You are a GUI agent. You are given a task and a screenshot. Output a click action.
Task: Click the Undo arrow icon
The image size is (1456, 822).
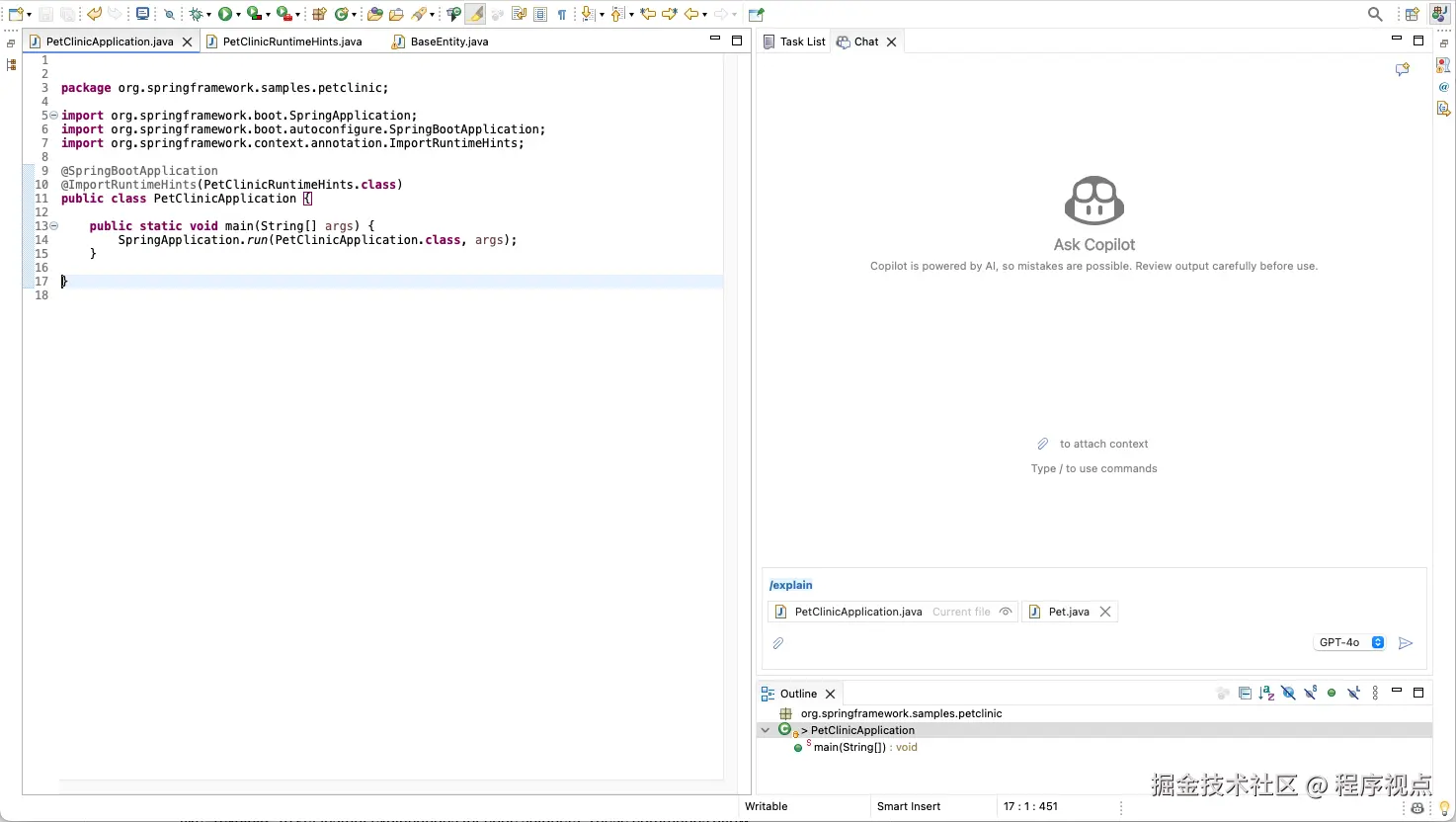[94, 14]
